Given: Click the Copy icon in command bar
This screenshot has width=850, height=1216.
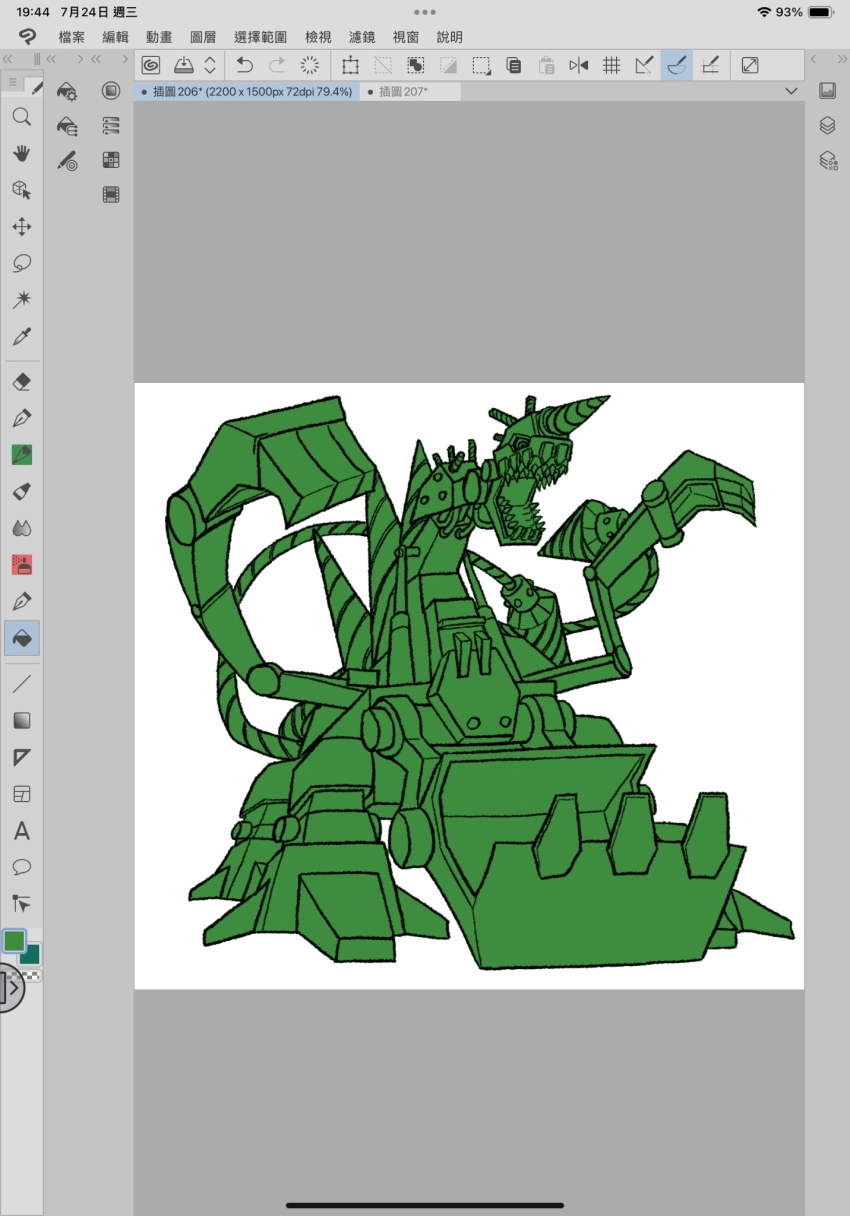Looking at the screenshot, I should pyautogui.click(x=513, y=65).
